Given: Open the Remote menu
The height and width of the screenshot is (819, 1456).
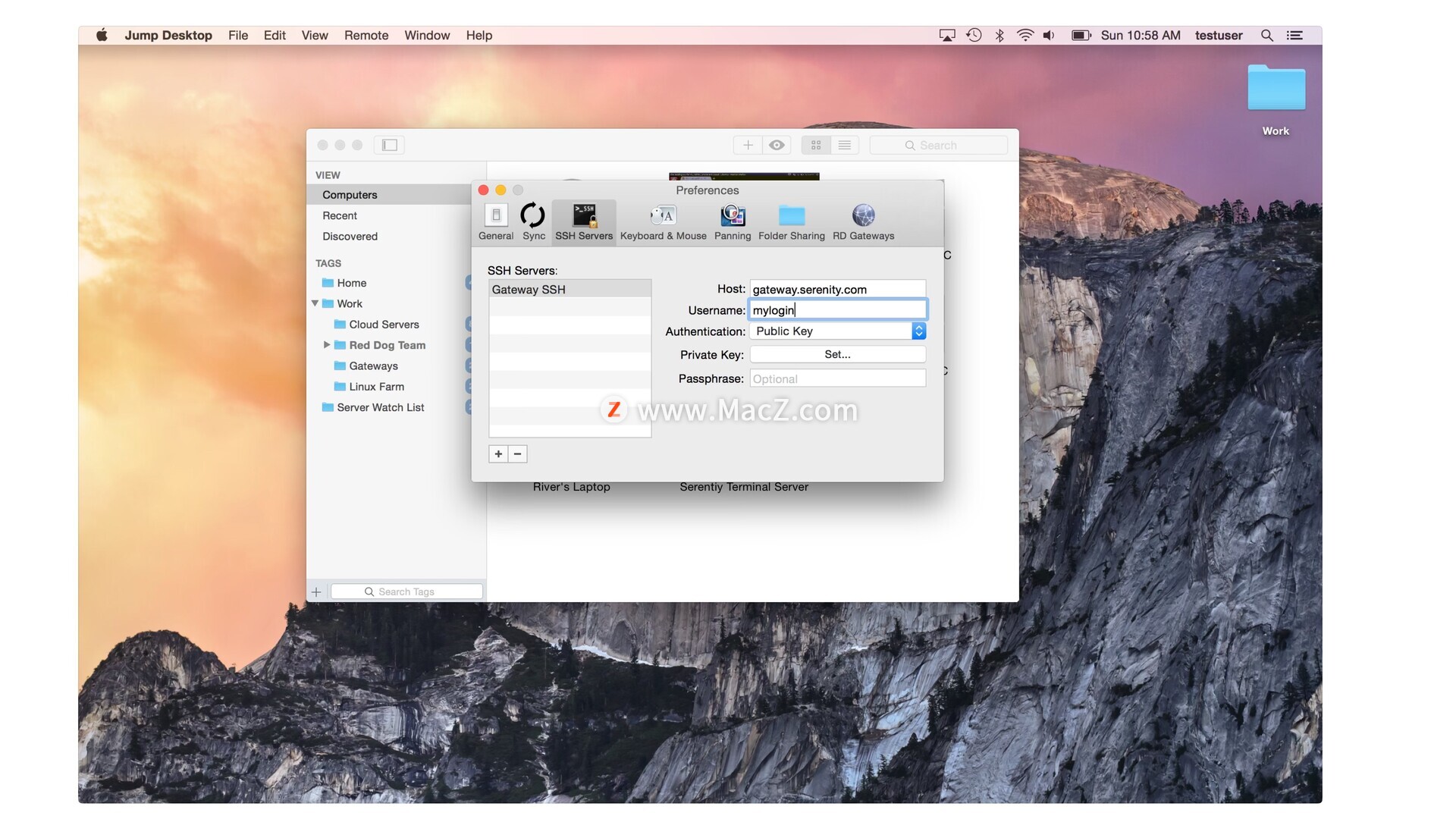Looking at the screenshot, I should tap(366, 35).
